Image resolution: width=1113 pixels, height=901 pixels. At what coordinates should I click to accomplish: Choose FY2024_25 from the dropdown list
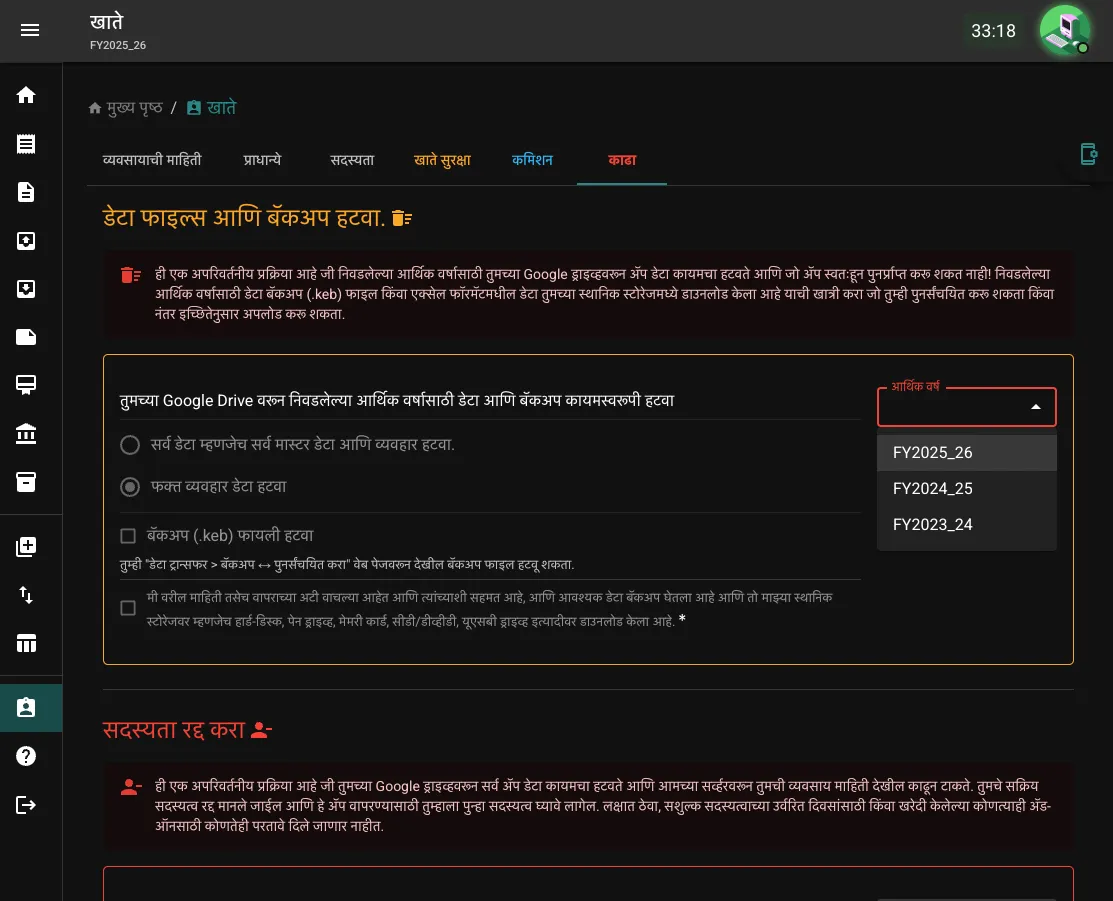(967, 488)
